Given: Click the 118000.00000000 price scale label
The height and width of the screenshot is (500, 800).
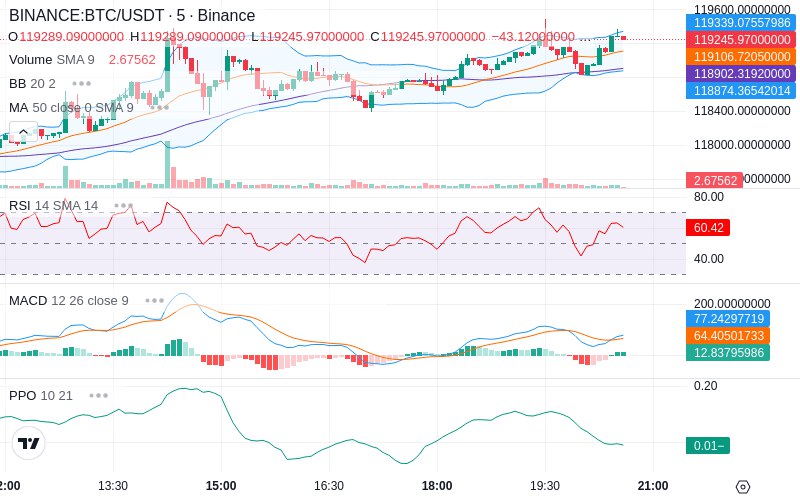Looking at the screenshot, I should [x=742, y=145].
